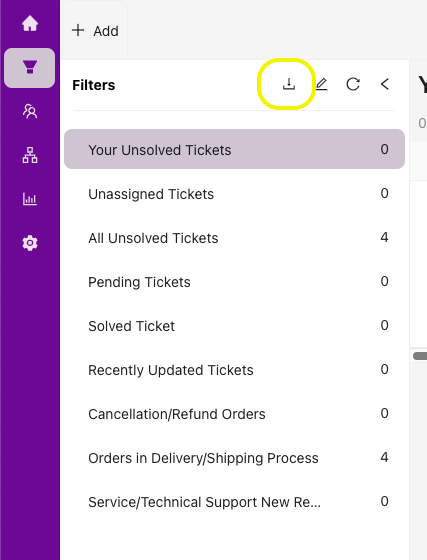Viewport: 427px width, 560px height.
Task: Select Orders in Delivery/Shipping Process filter
Action: tap(235, 458)
